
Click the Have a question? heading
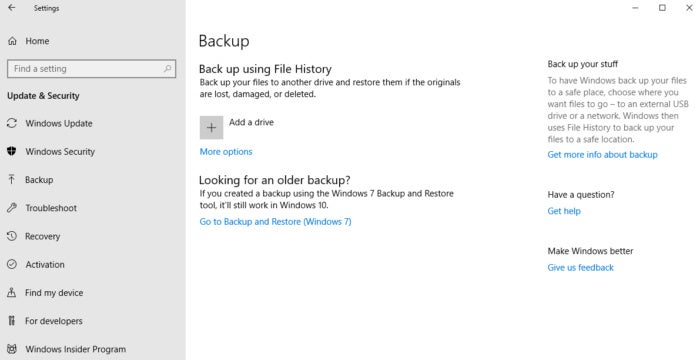coord(581,195)
